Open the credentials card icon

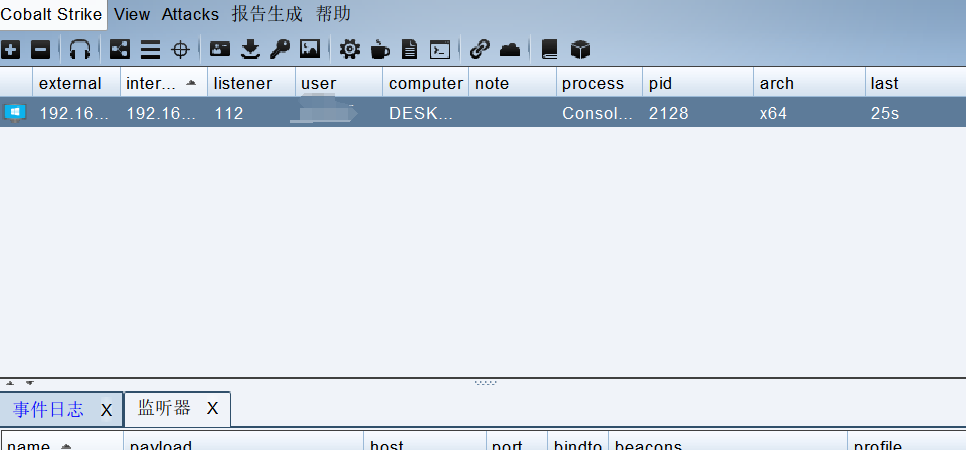point(219,49)
